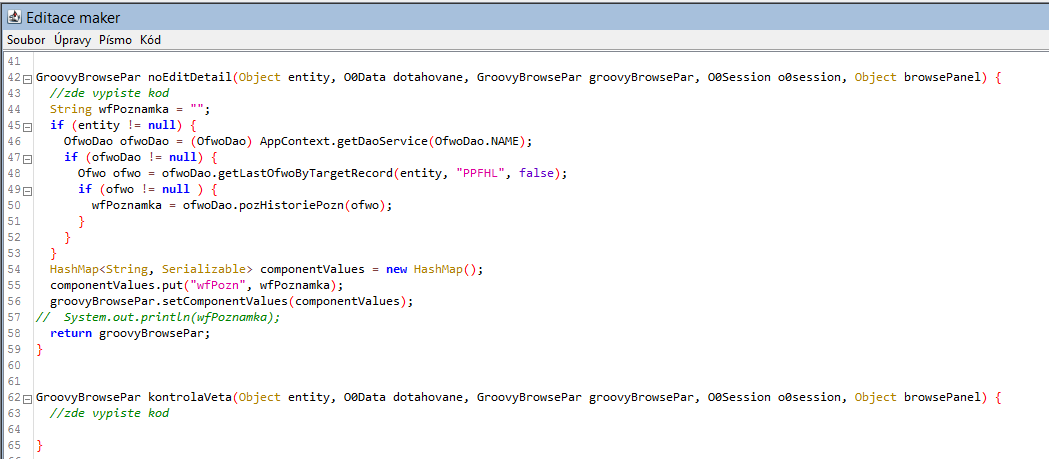Click the kontrolaVeta method name

click(190, 397)
